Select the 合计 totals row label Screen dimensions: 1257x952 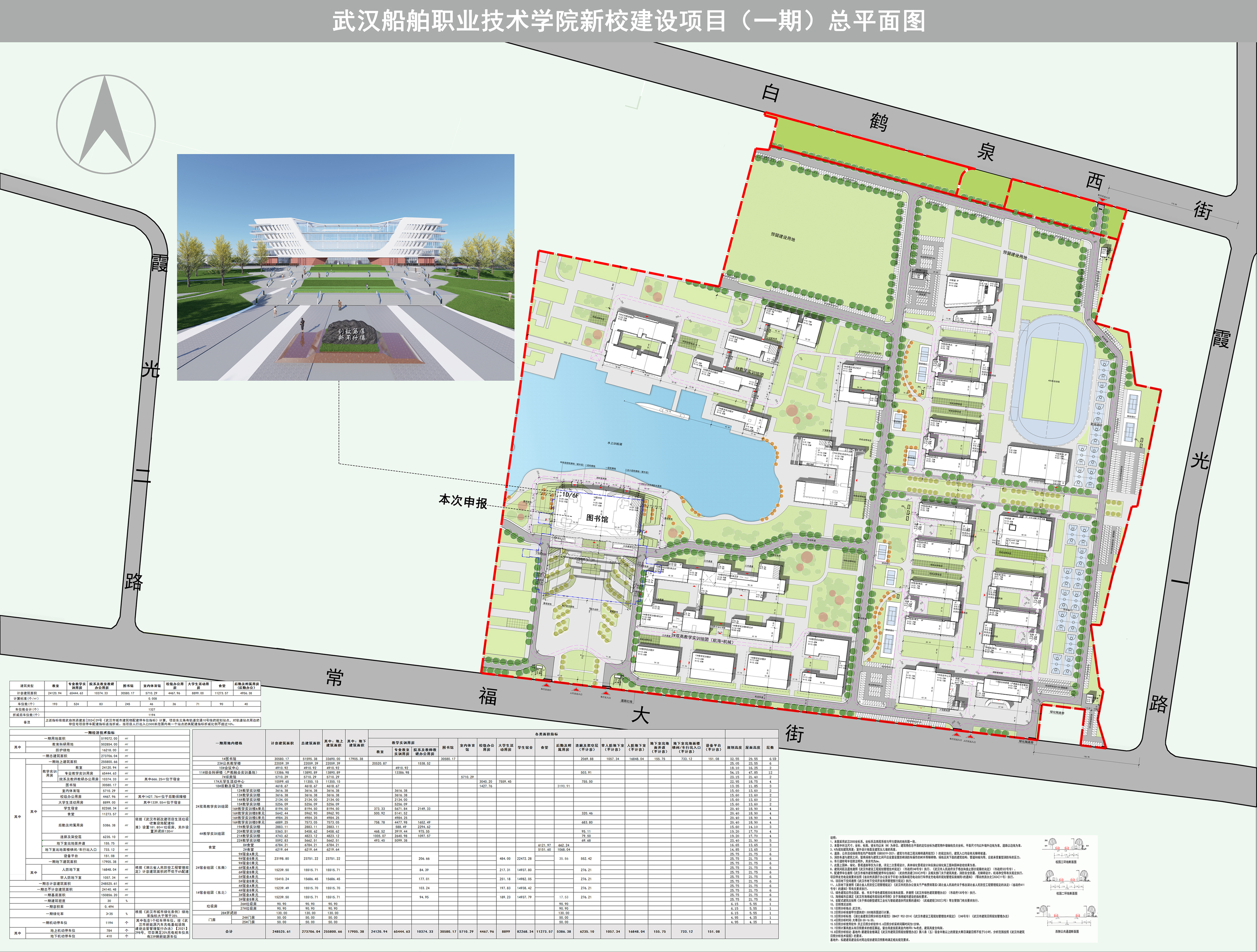point(229,932)
